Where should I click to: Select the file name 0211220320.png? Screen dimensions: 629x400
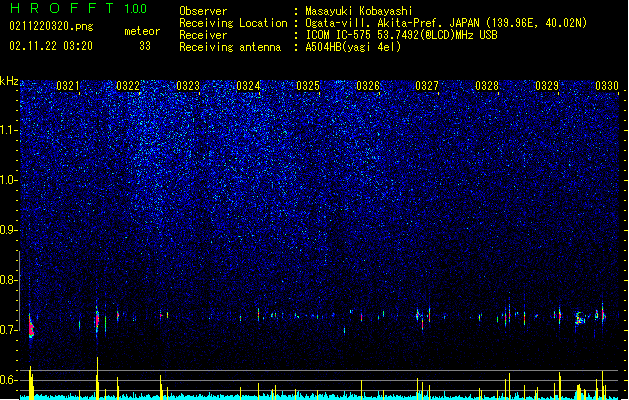click(x=51, y=26)
